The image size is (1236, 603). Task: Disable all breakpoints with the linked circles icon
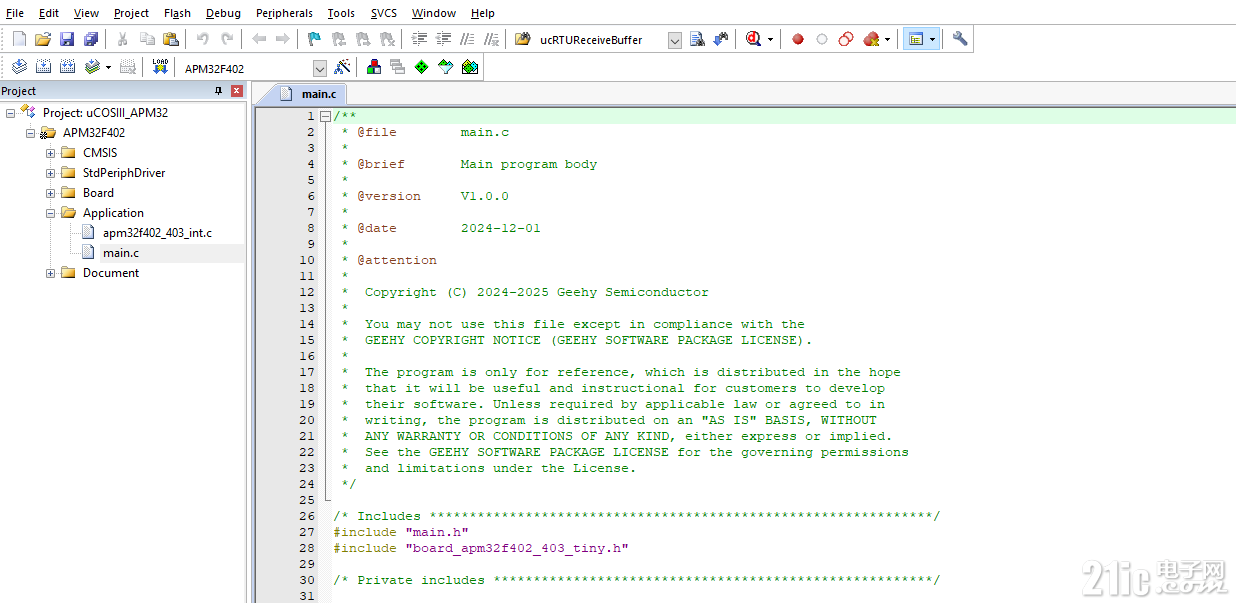(846, 39)
